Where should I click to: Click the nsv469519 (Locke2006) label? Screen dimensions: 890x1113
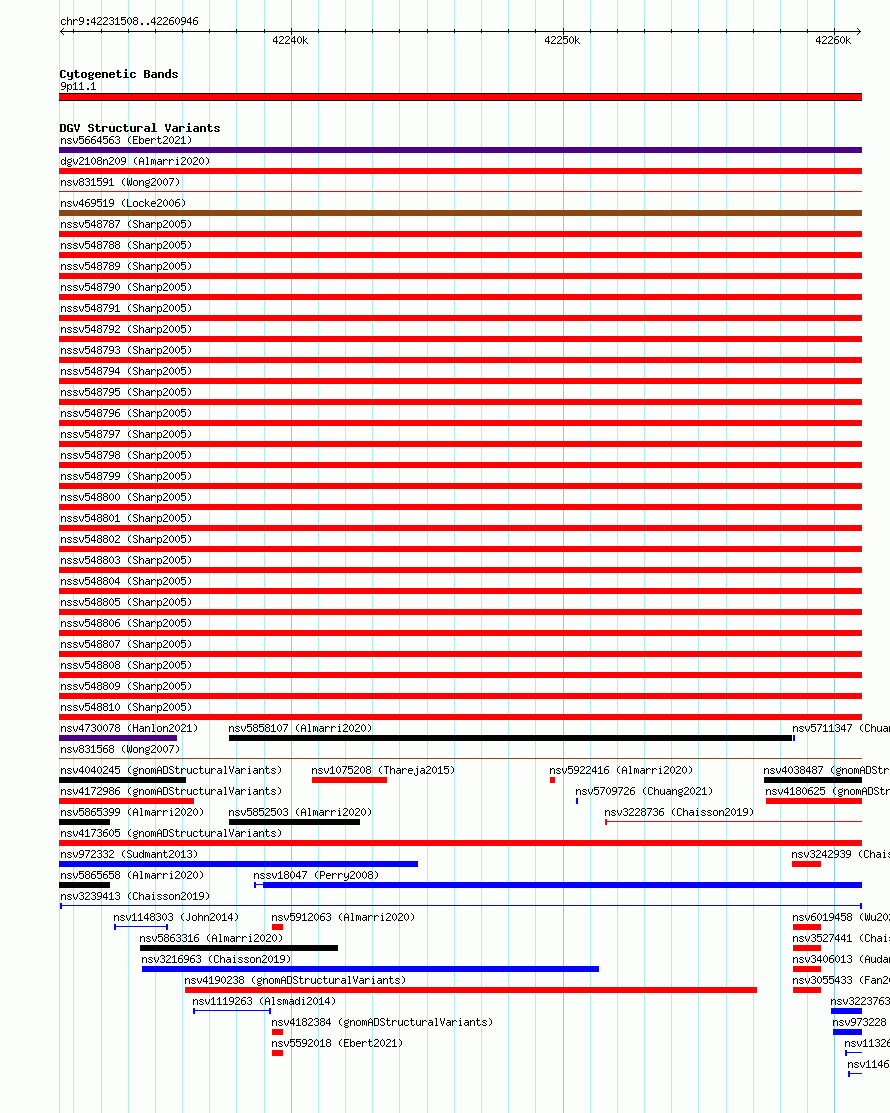(x=123, y=203)
